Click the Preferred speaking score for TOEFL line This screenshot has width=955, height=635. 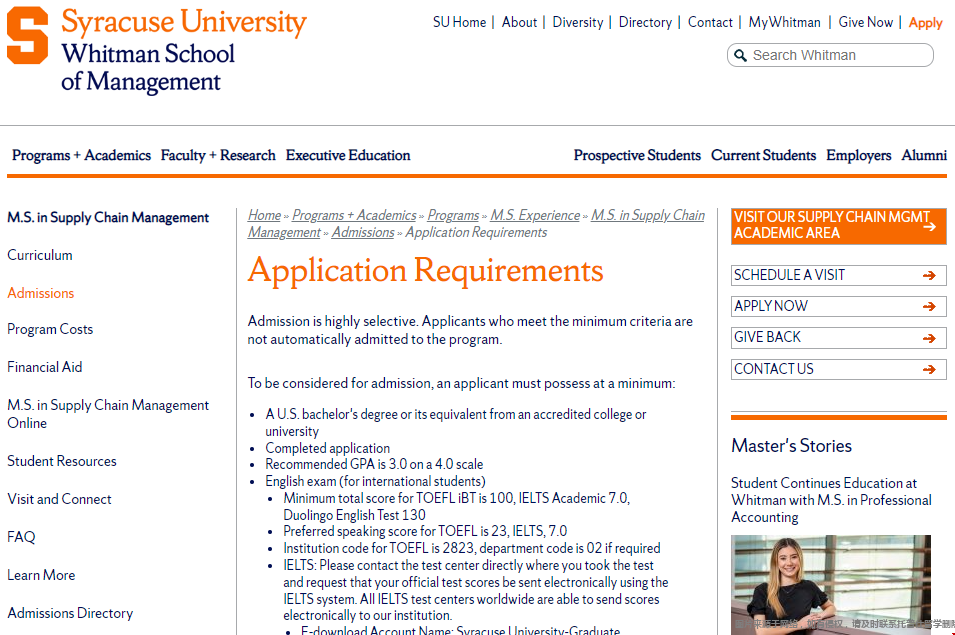pyautogui.click(x=425, y=532)
